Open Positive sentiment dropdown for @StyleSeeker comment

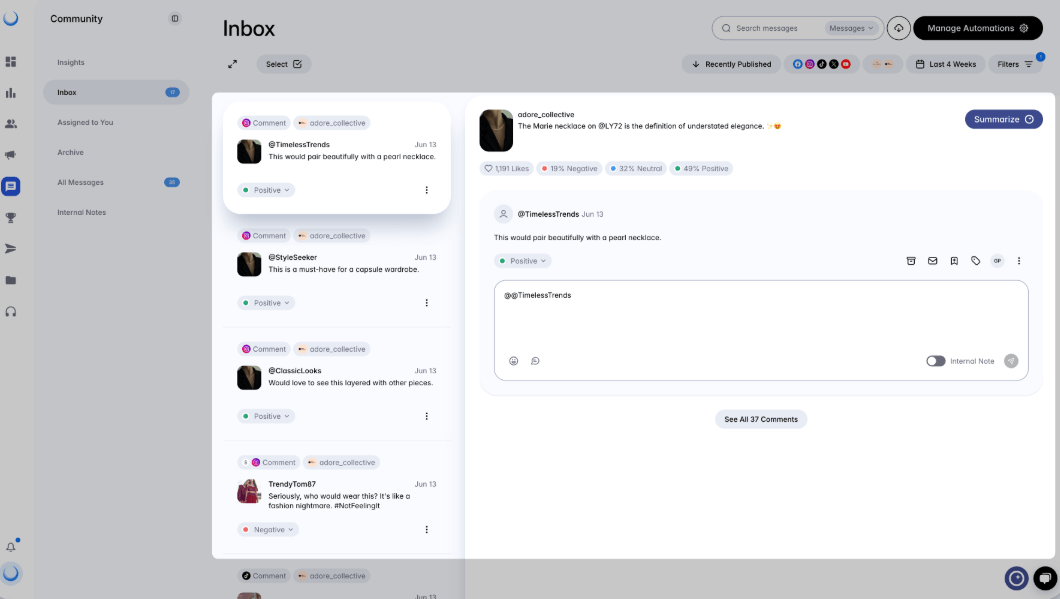coord(266,303)
